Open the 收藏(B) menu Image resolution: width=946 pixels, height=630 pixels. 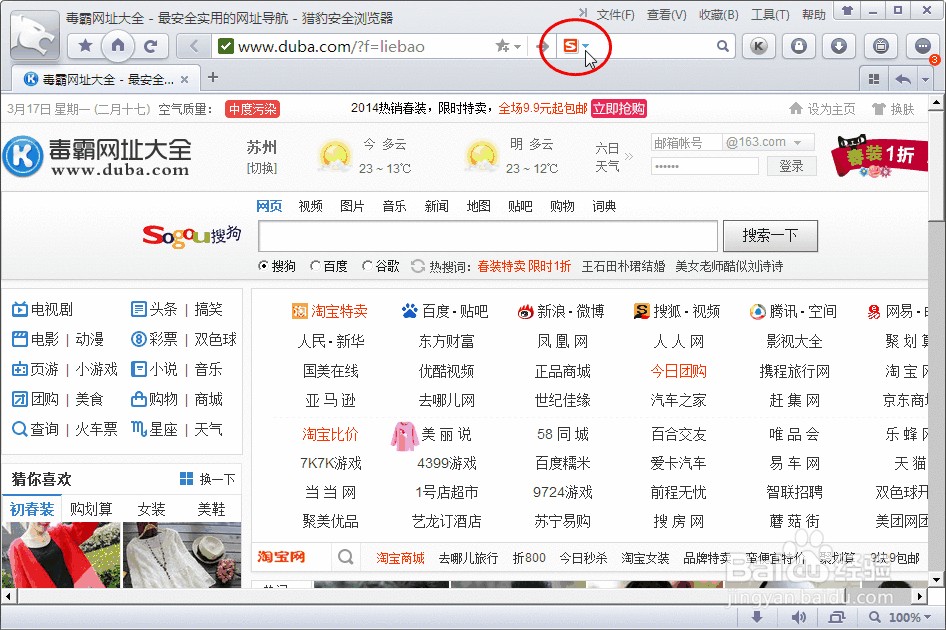tap(719, 14)
